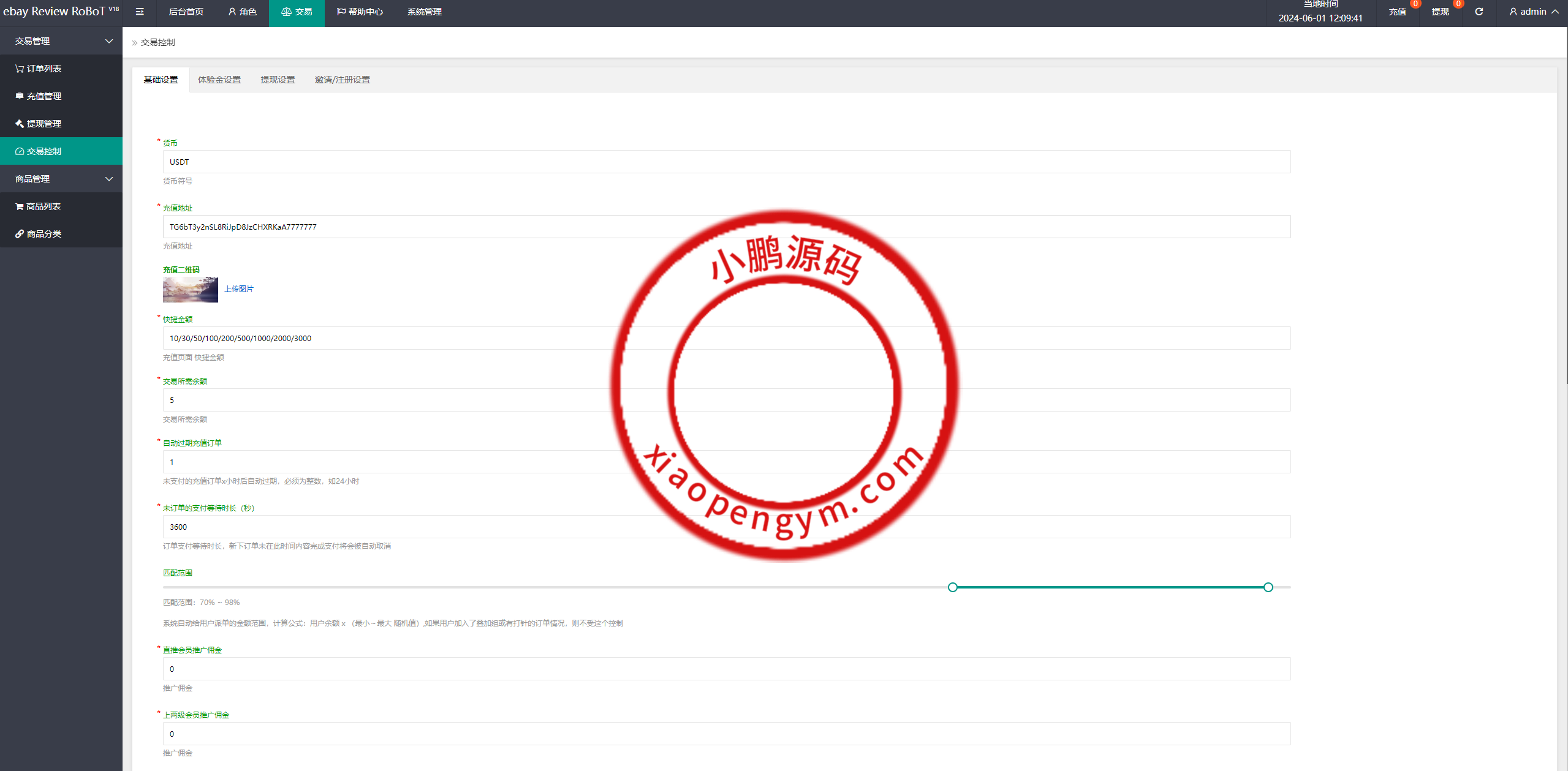Collapse the admin account dropdown
The height and width of the screenshot is (771, 1568).
click(1556, 11)
